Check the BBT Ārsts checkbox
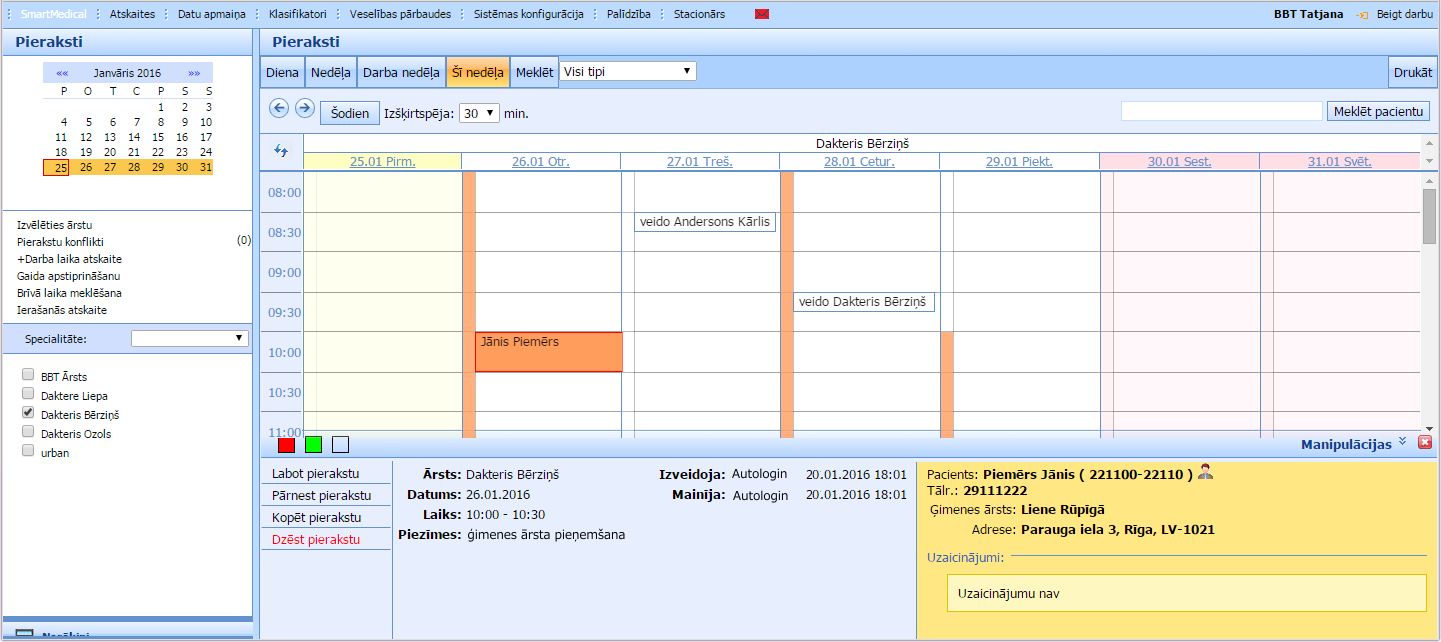Screen dimensions: 1441x642 (28, 375)
